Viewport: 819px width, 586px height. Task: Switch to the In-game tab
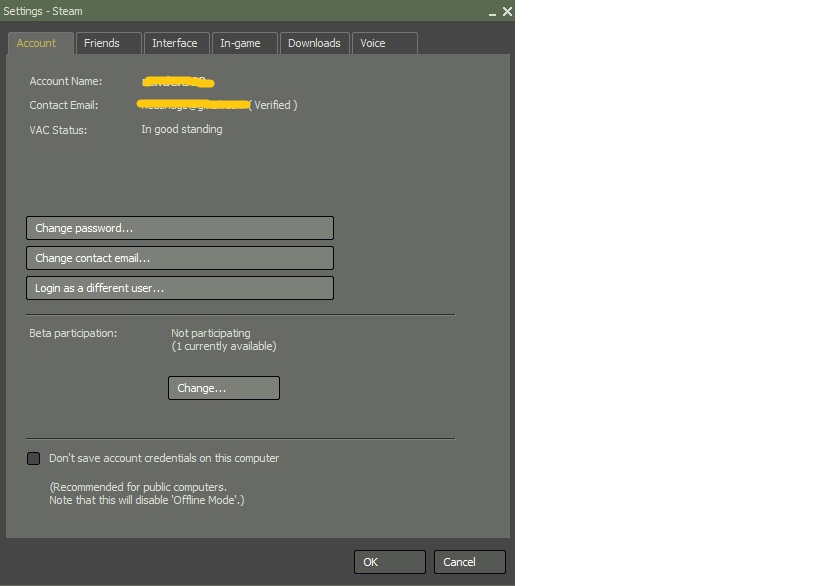pos(244,43)
